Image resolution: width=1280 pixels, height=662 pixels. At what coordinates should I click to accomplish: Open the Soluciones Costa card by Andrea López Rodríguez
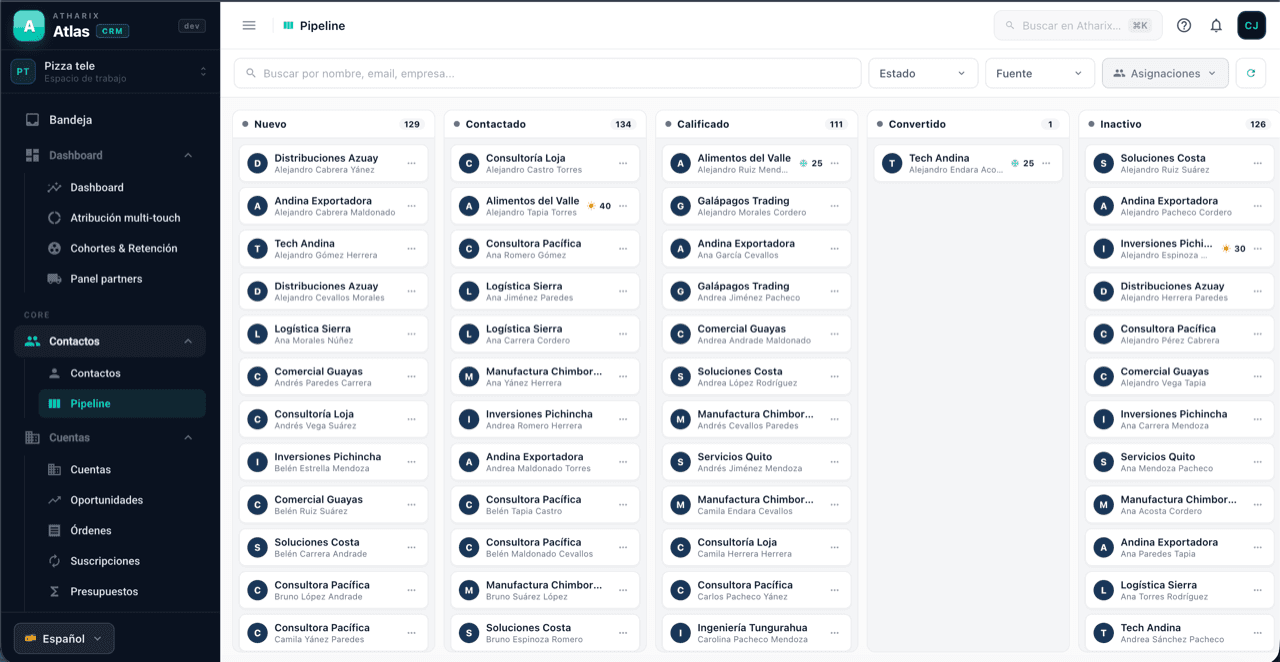[757, 377]
